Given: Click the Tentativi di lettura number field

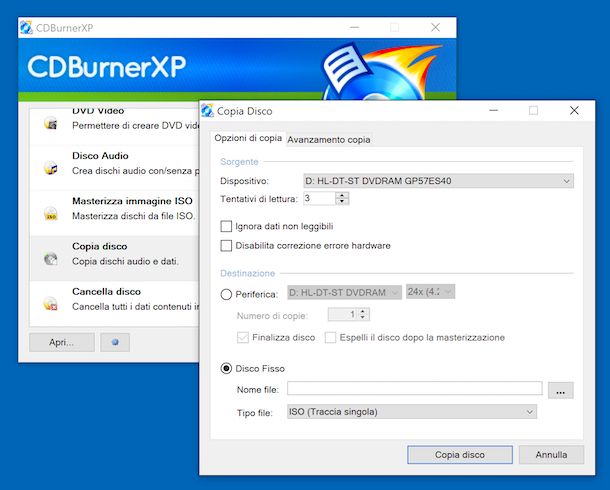Looking at the screenshot, I should tap(319, 198).
